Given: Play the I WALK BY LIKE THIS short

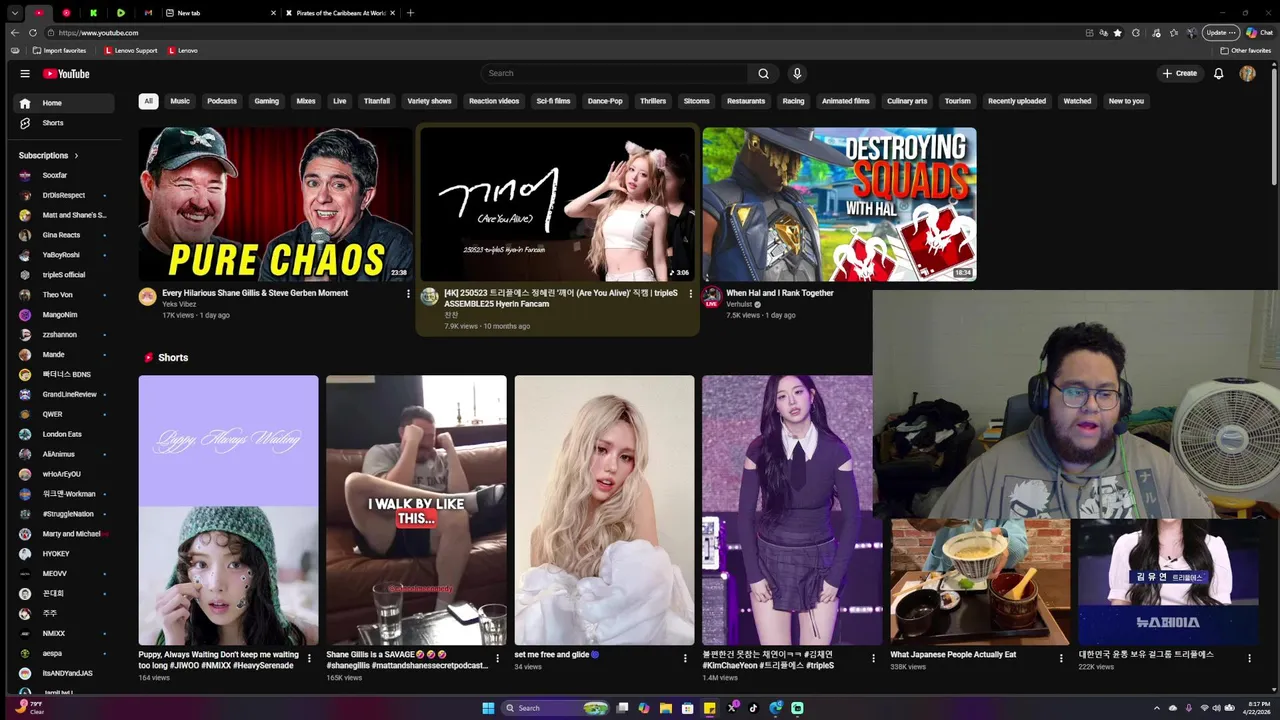Looking at the screenshot, I should coord(416,510).
